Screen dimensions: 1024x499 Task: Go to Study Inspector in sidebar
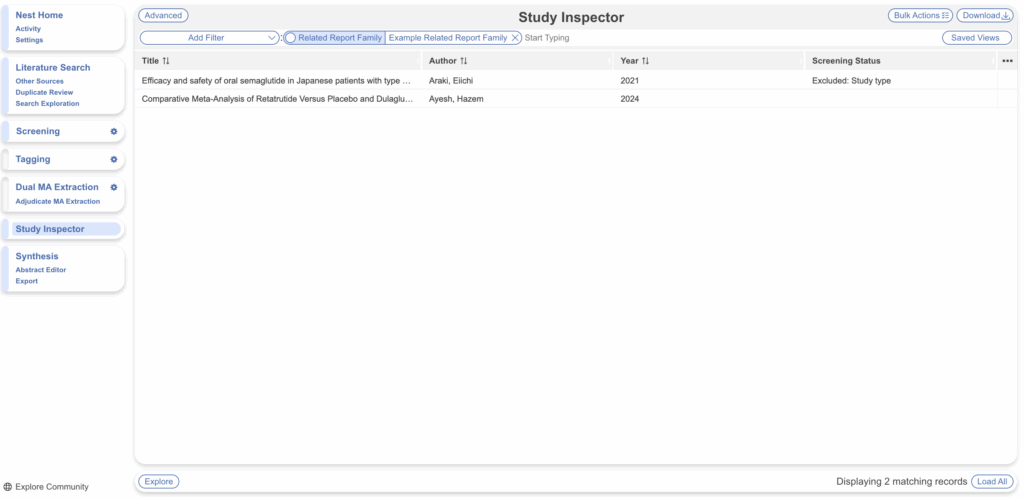(50, 229)
